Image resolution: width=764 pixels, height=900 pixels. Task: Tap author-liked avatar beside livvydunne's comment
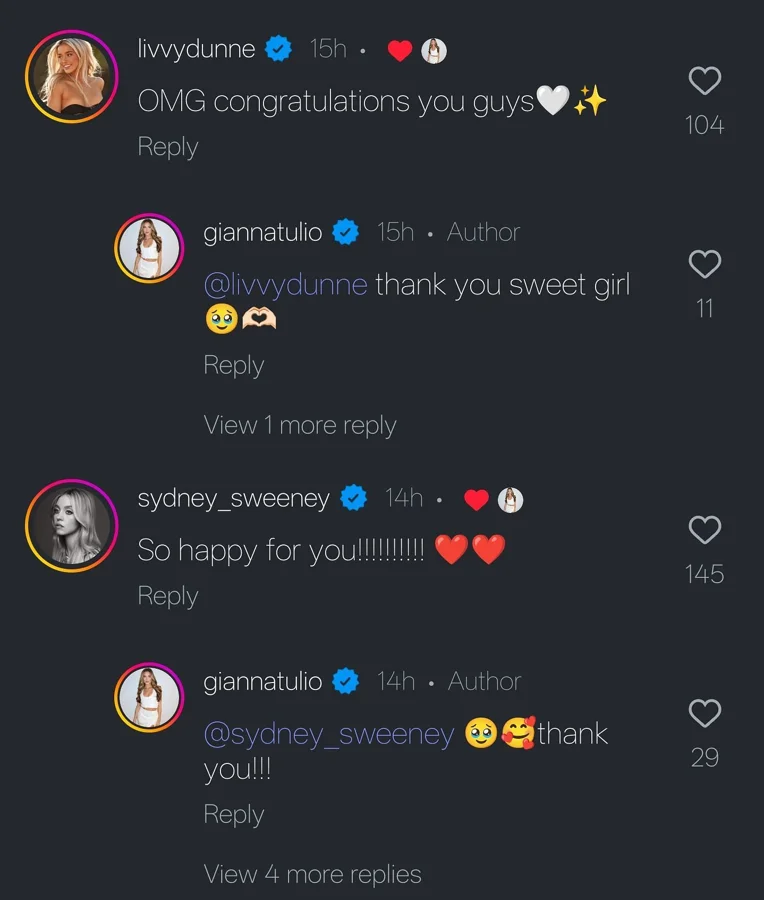(433, 51)
